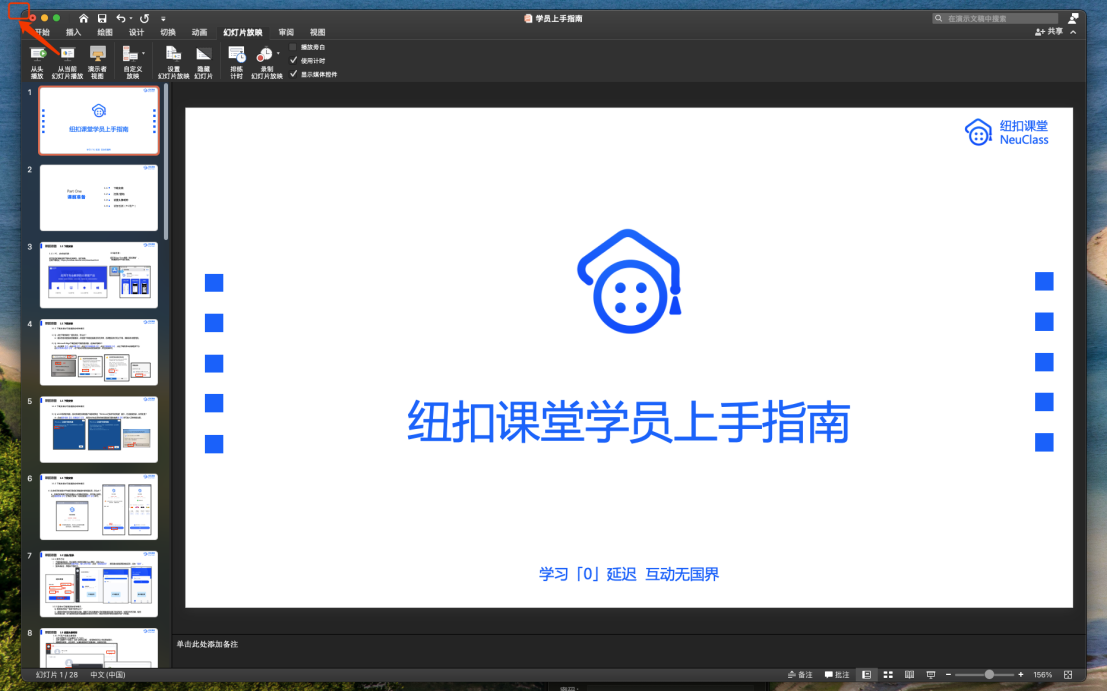Click 隐藏幻灯片 to hide the slide
This screenshot has height=691, width=1108.
tap(204, 62)
